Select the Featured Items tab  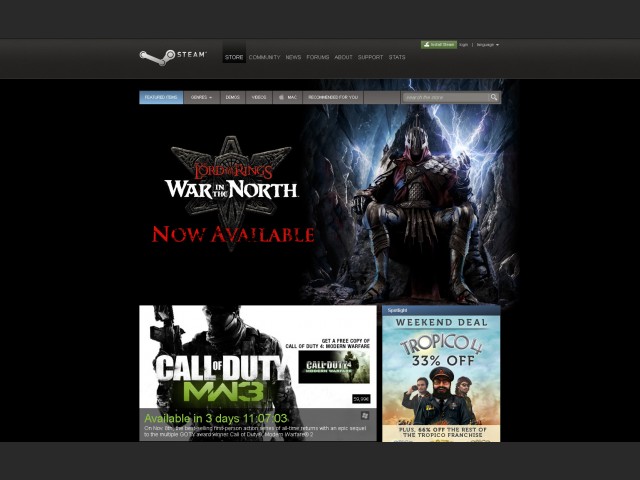[161, 97]
